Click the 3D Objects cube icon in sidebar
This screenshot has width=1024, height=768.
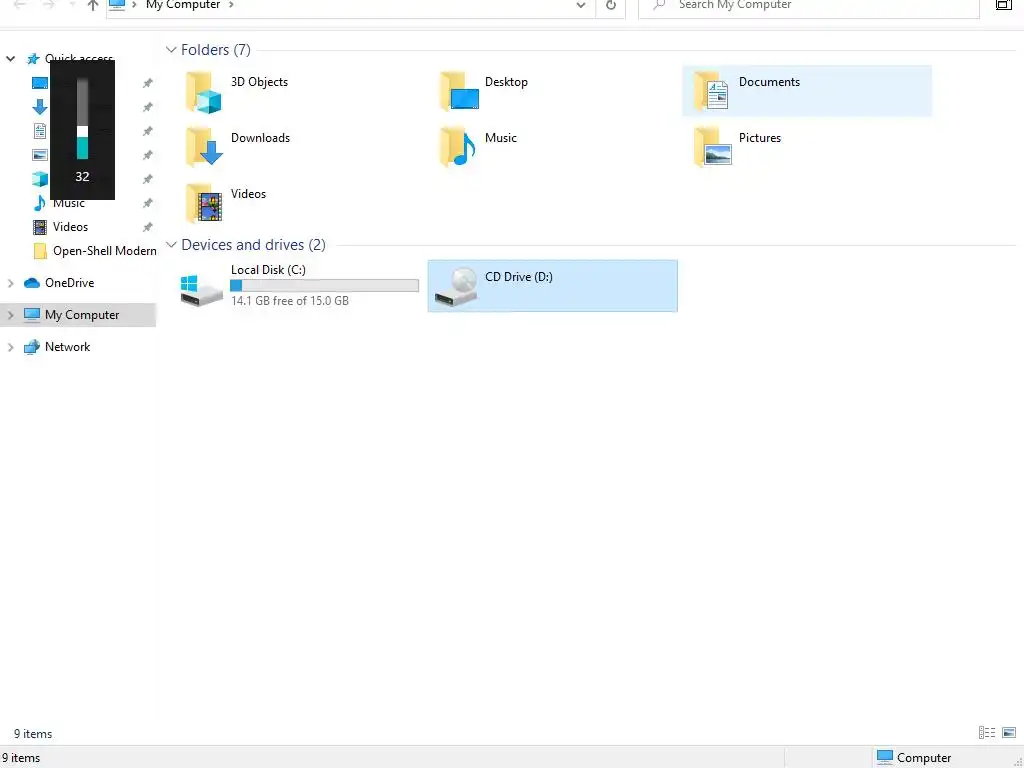pos(40,179)
